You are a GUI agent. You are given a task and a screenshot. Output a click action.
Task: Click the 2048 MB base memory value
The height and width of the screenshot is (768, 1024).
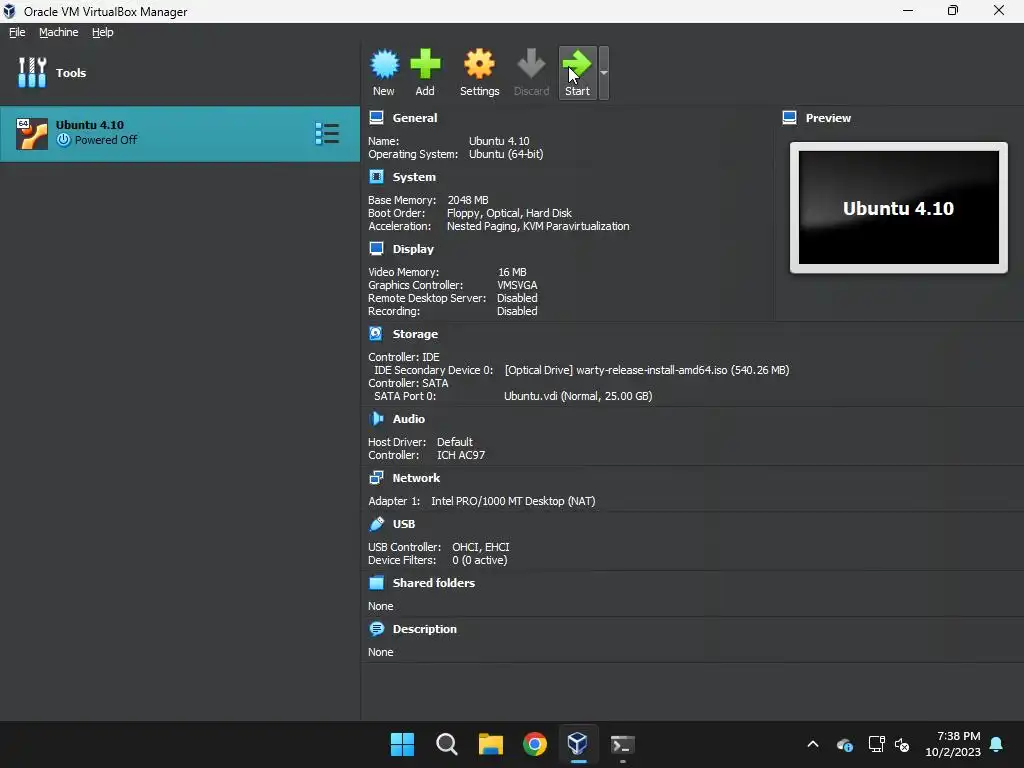[468, 200]
